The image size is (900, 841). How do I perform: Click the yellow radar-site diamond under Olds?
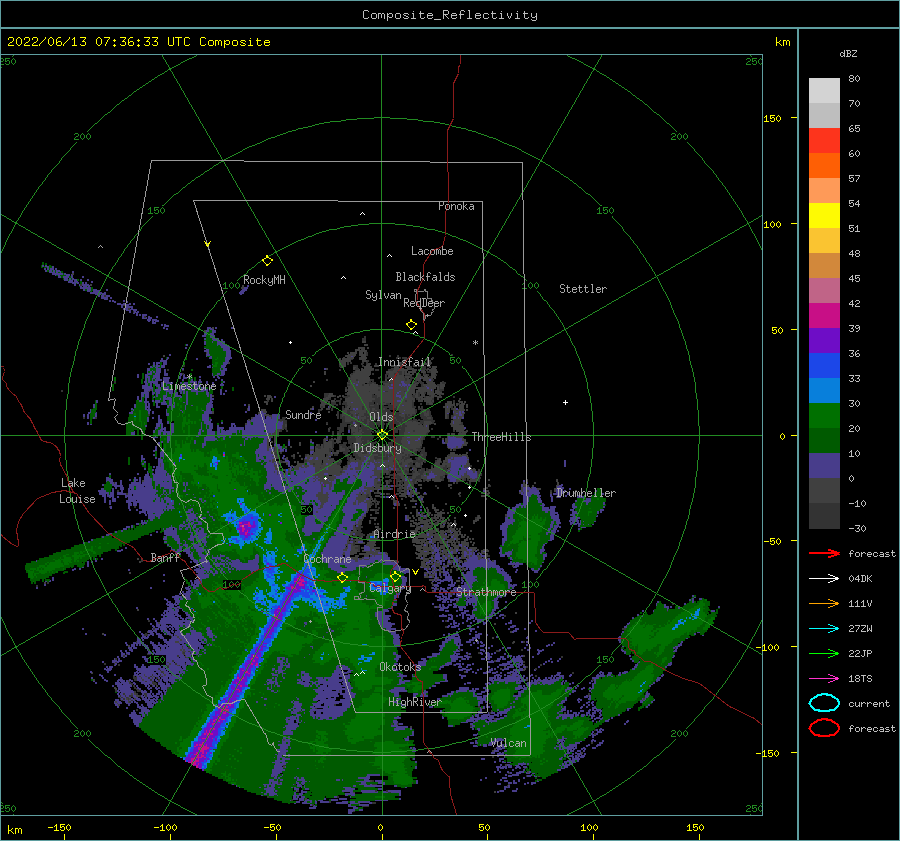(x=382, y=435)
